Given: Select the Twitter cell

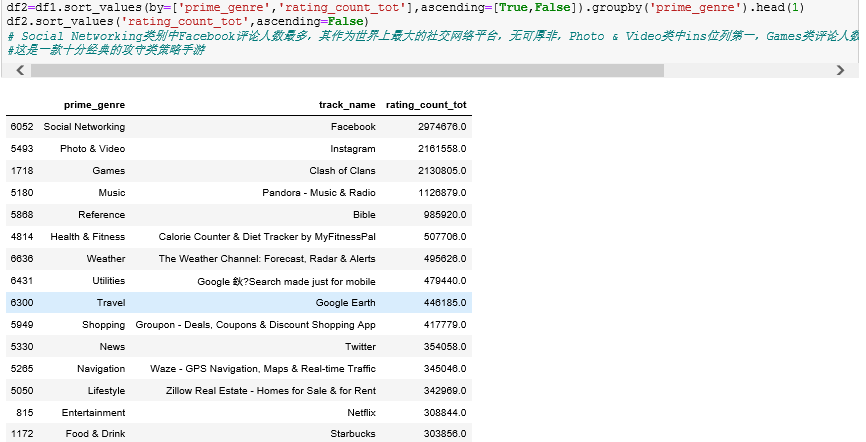Looking at the screenshot, I should point(360,347).
